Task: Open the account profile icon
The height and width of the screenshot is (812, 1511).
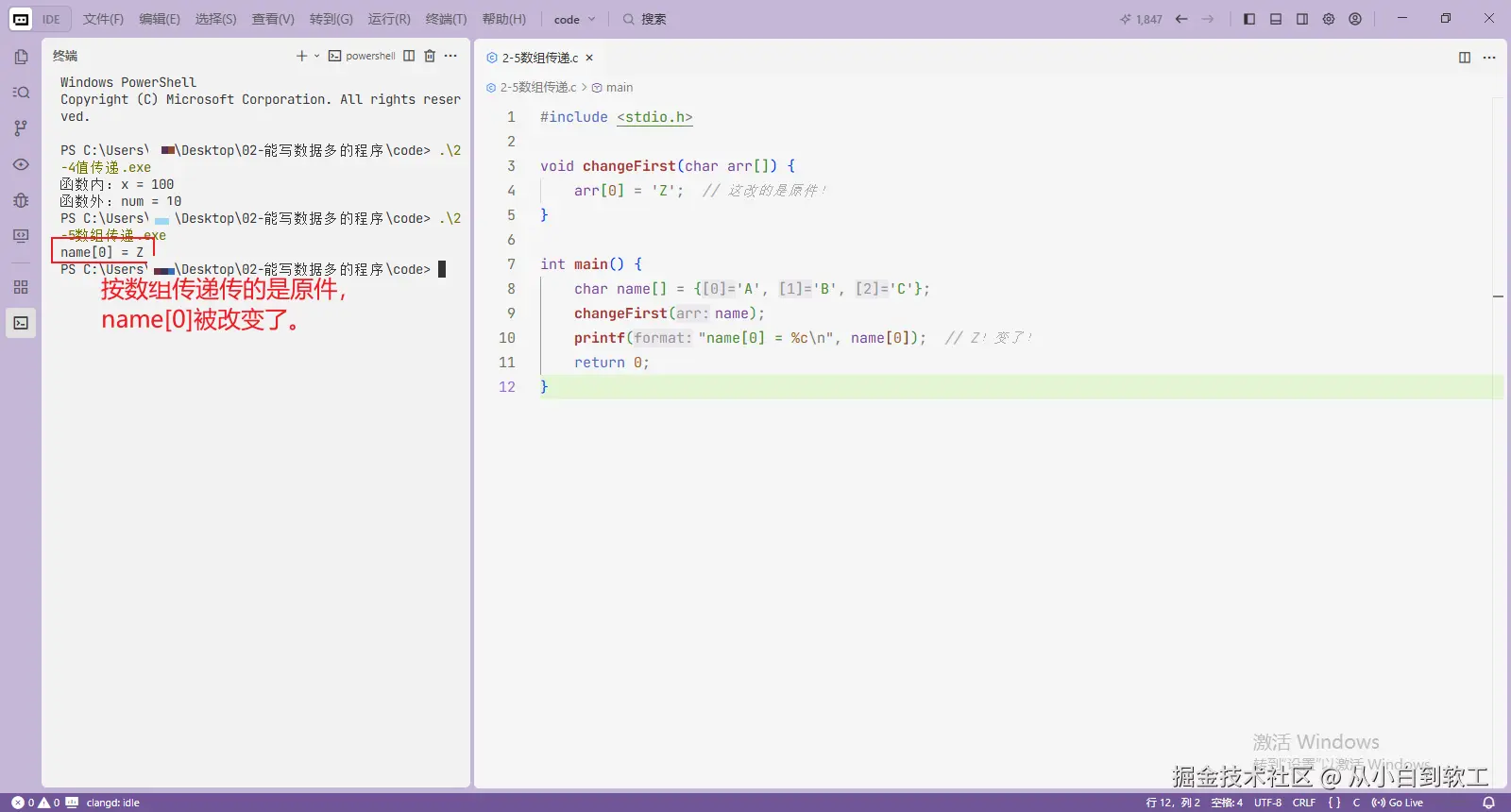Action: (x=1355, y=19)
